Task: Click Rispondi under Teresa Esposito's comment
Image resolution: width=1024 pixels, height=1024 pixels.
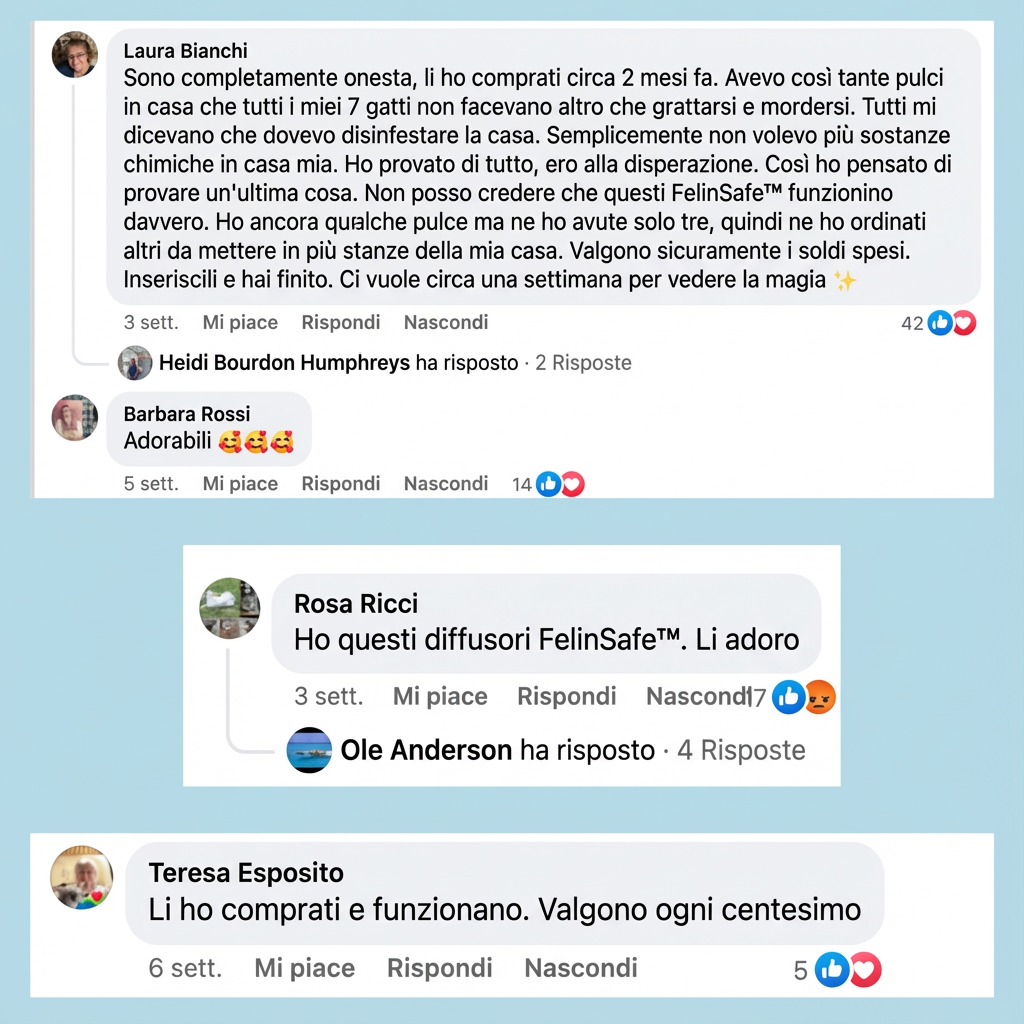Action: pos(440,968)
